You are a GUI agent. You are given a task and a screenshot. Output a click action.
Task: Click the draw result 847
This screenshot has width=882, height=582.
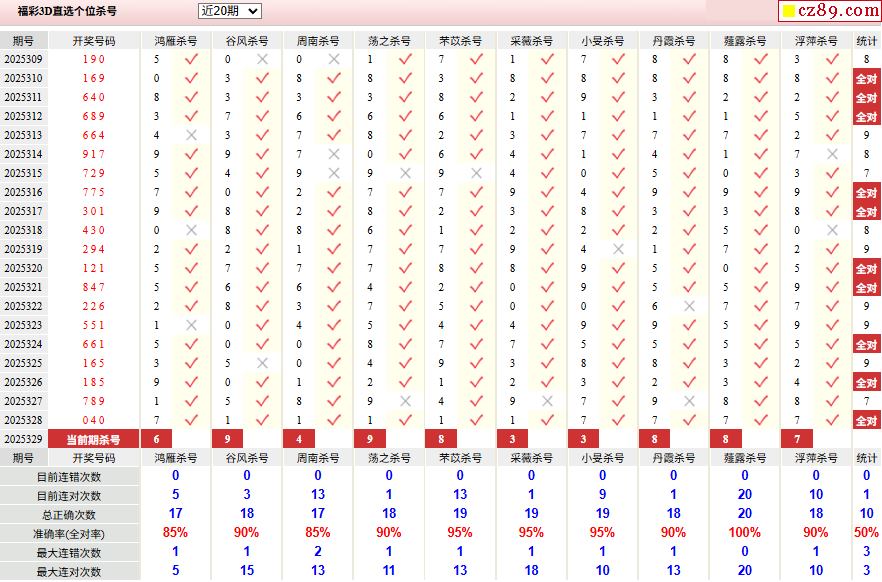click(x=93, y=287)
